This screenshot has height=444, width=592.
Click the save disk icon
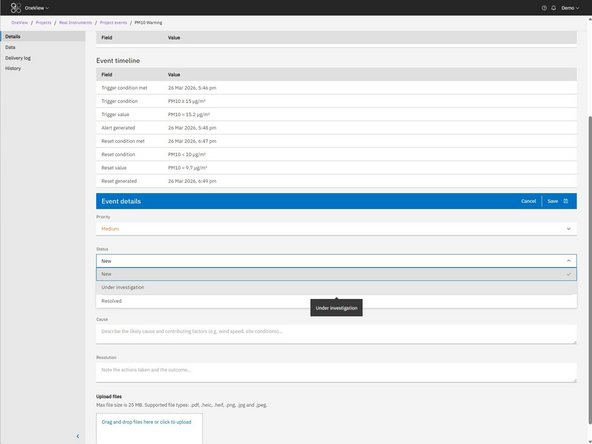point(566,201)
